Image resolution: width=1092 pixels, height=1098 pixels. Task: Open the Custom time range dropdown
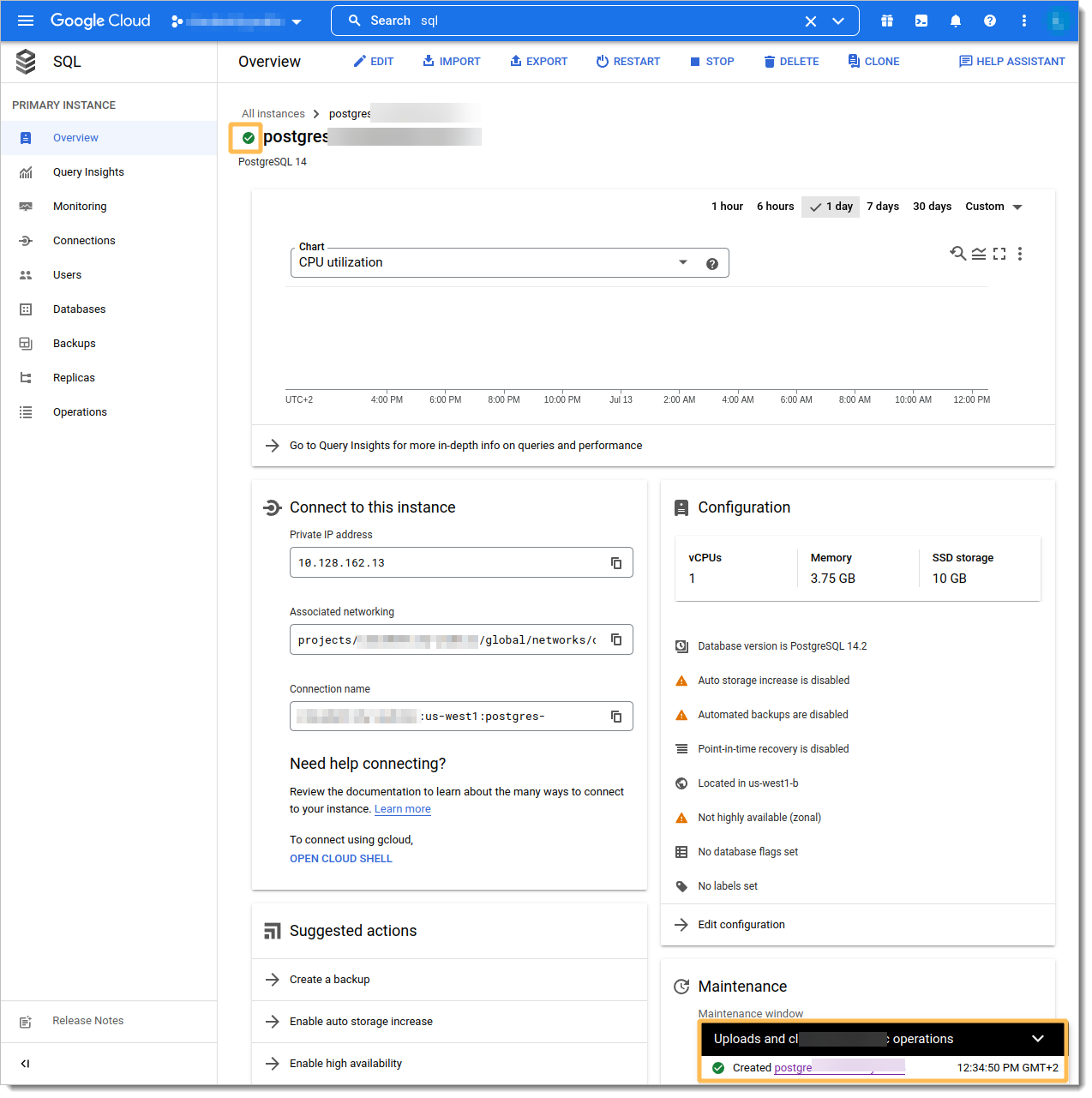993,207
